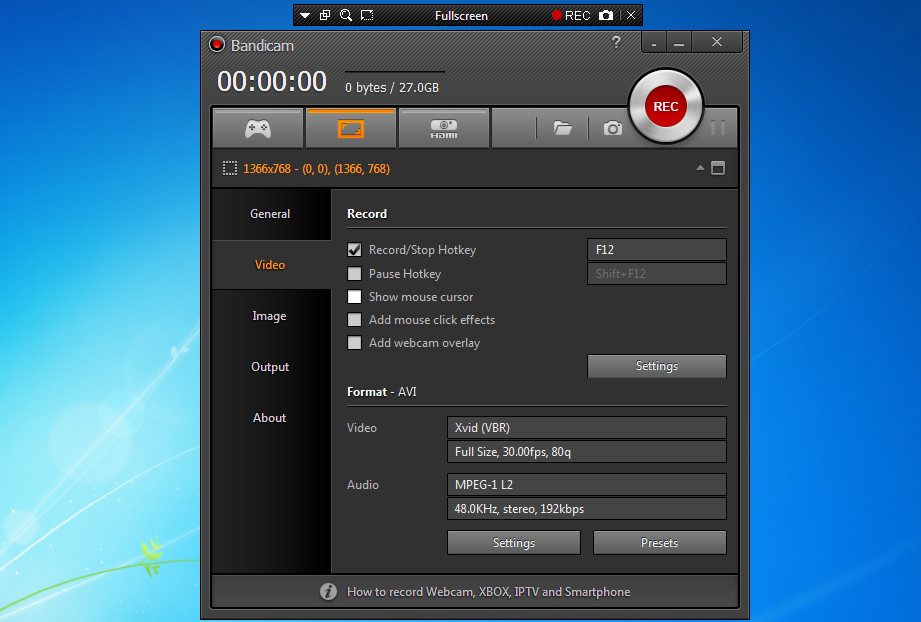Click the magnifier icon in Fullscreen bar
Screen dimensions: 921x622
click(346, 15)
